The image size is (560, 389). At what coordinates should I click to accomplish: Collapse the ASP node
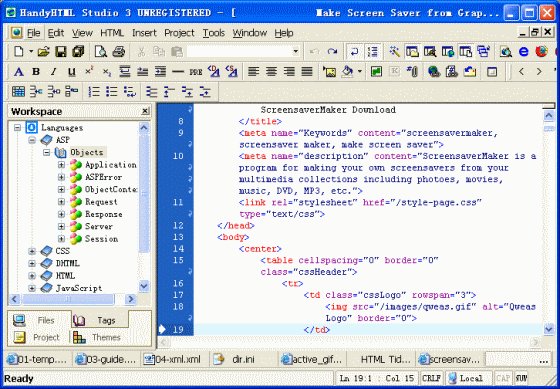coord(32,140)
